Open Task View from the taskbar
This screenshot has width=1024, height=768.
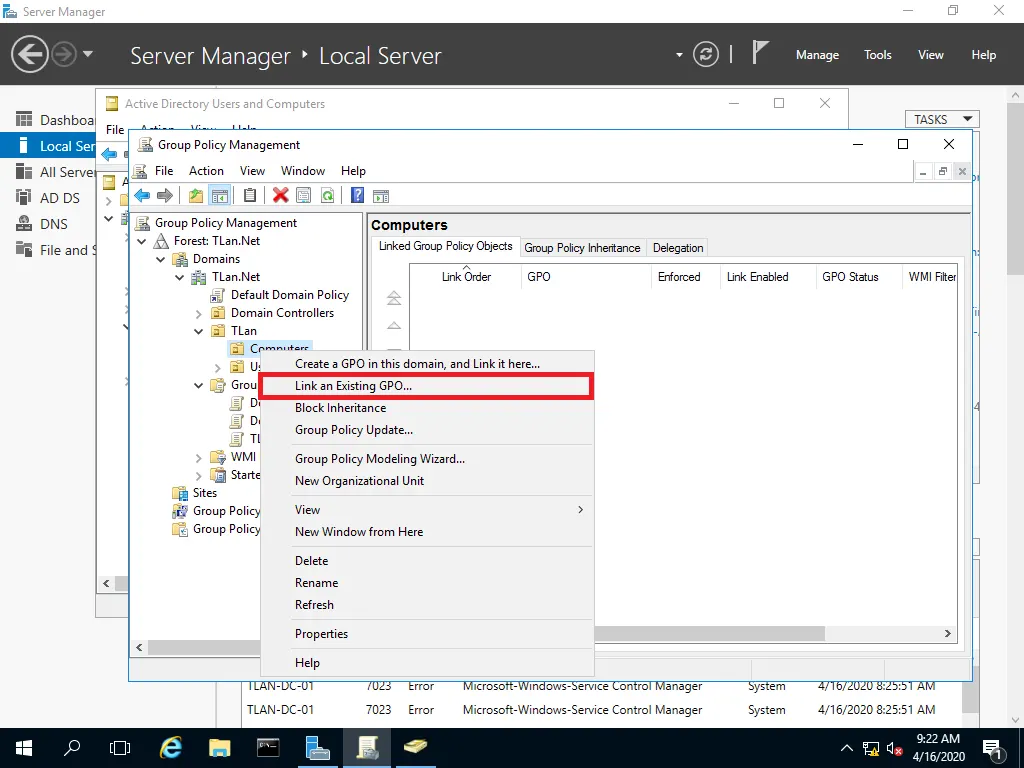coord(120,748)
